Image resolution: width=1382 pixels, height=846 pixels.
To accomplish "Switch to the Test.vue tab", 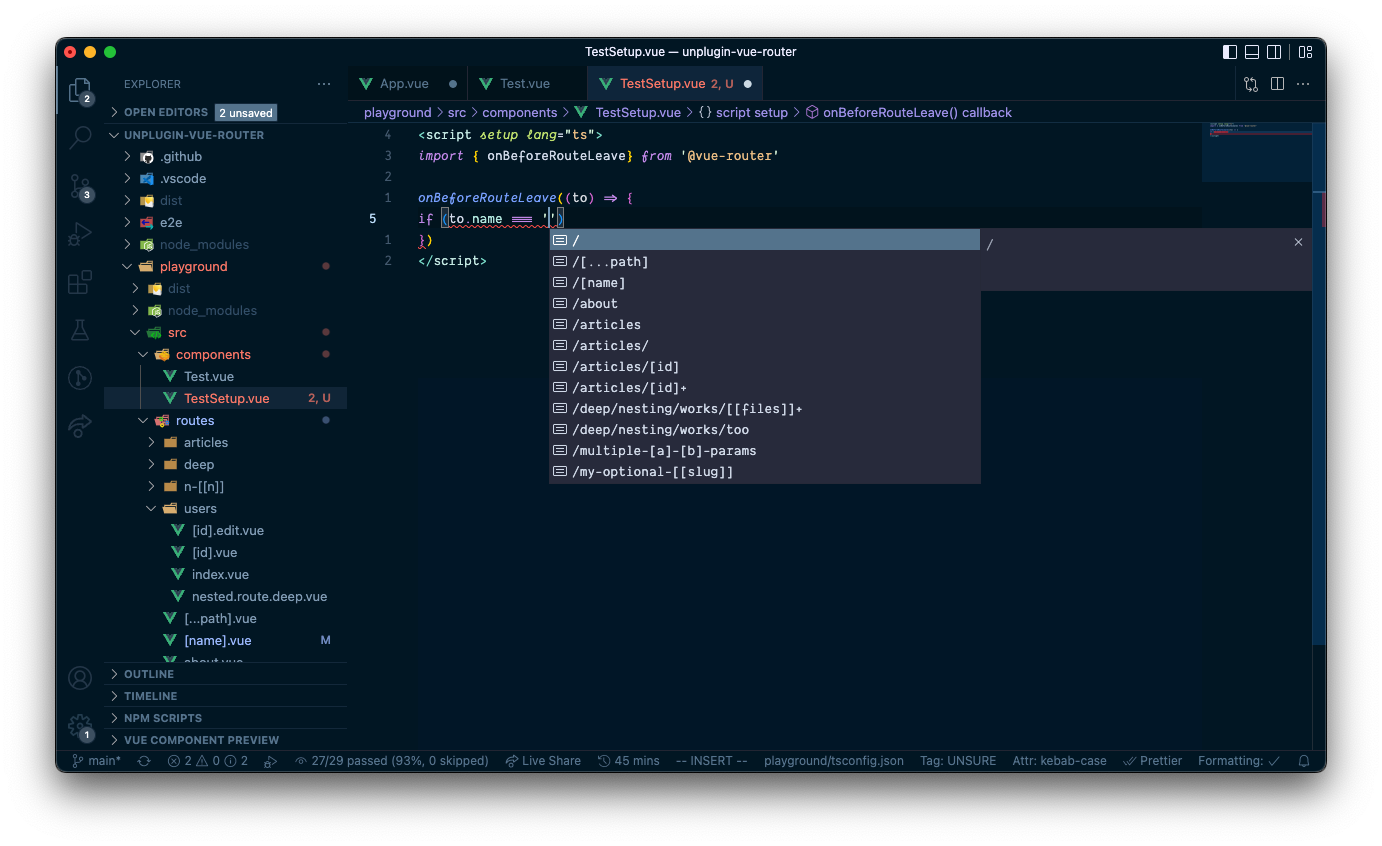I will click(528, 84).
